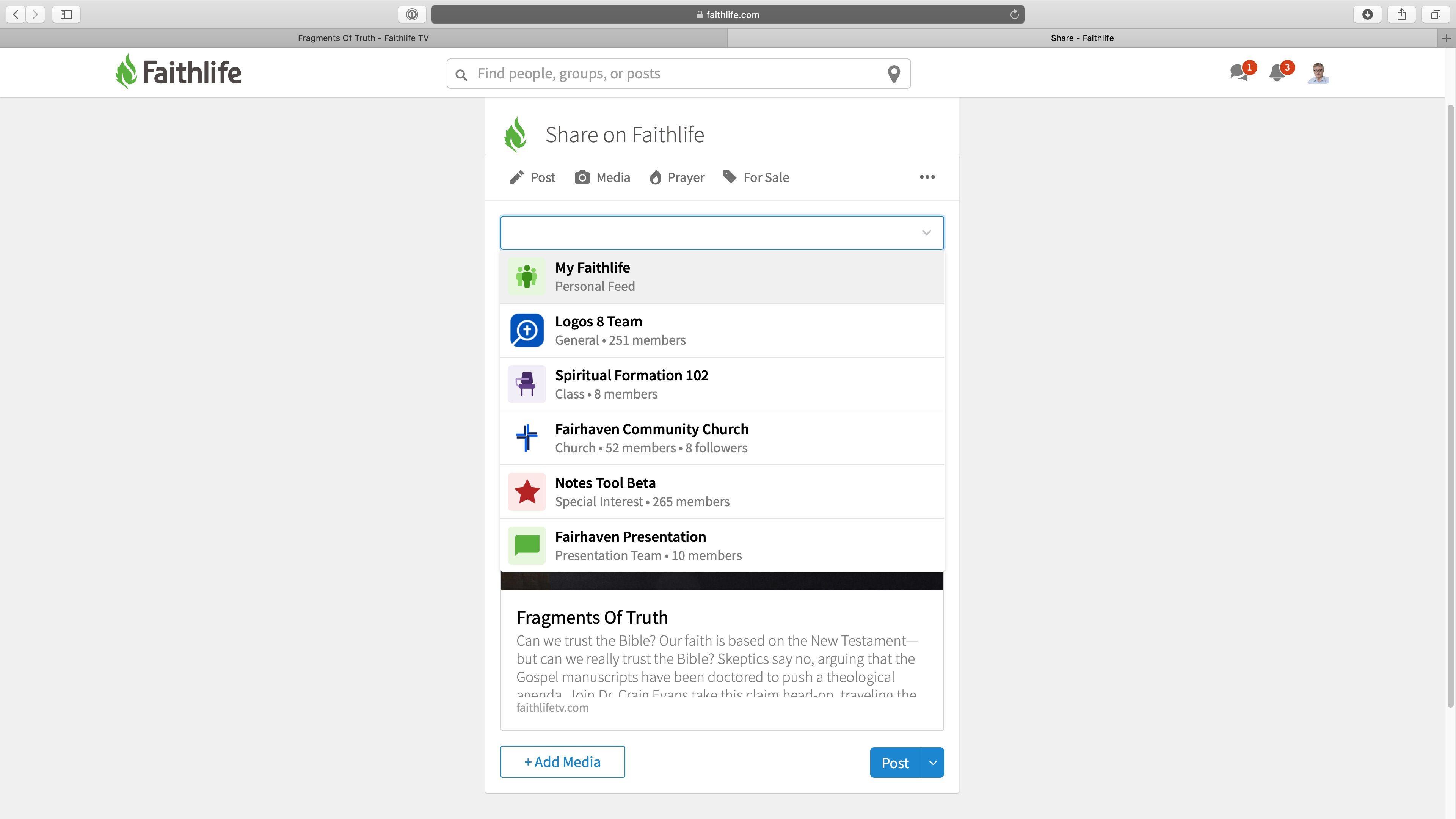Show all tabs overview button
The height and width of the screenshot is (819, 1456).
click(1435, 14)
